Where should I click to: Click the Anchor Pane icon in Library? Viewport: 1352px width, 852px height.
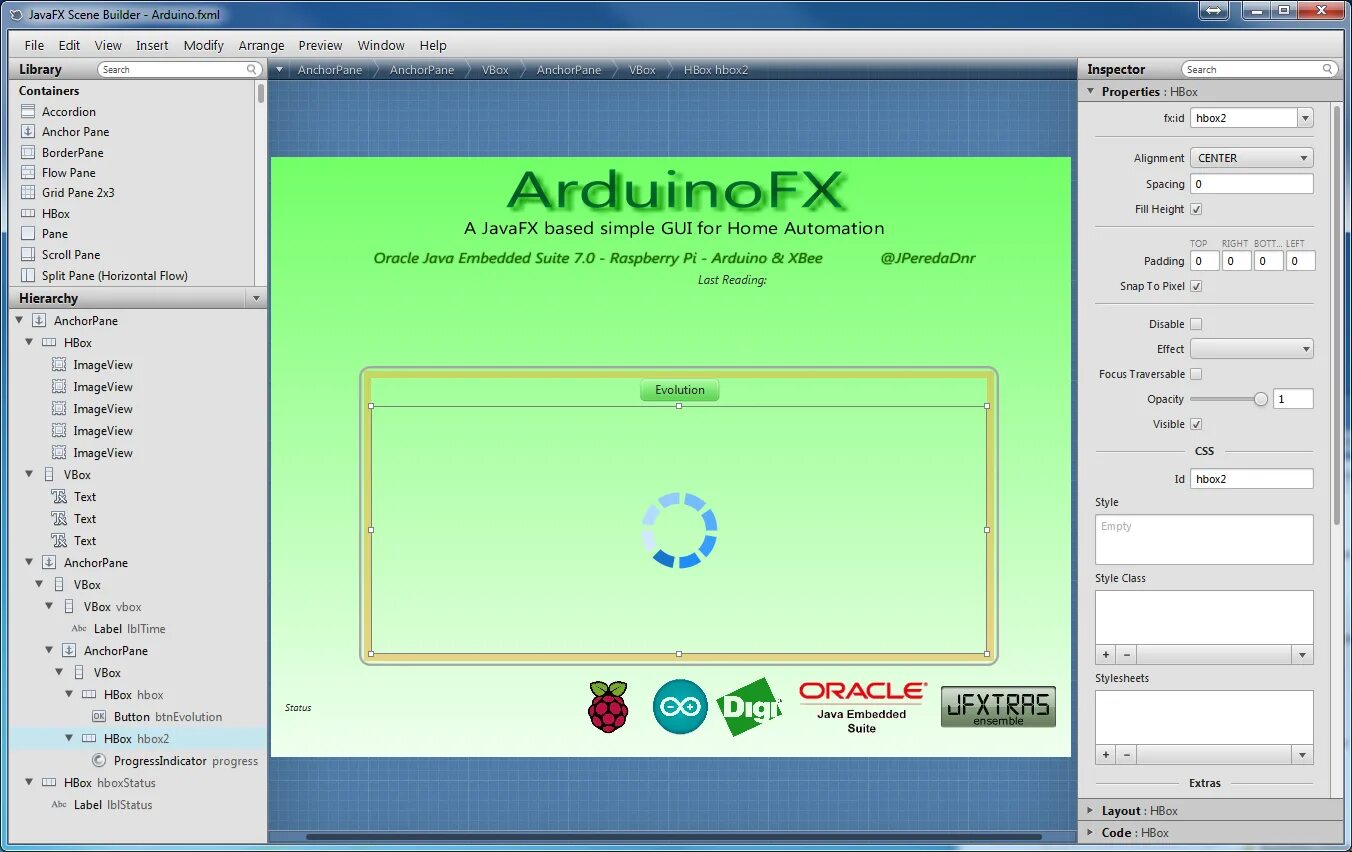click(28, 131)
